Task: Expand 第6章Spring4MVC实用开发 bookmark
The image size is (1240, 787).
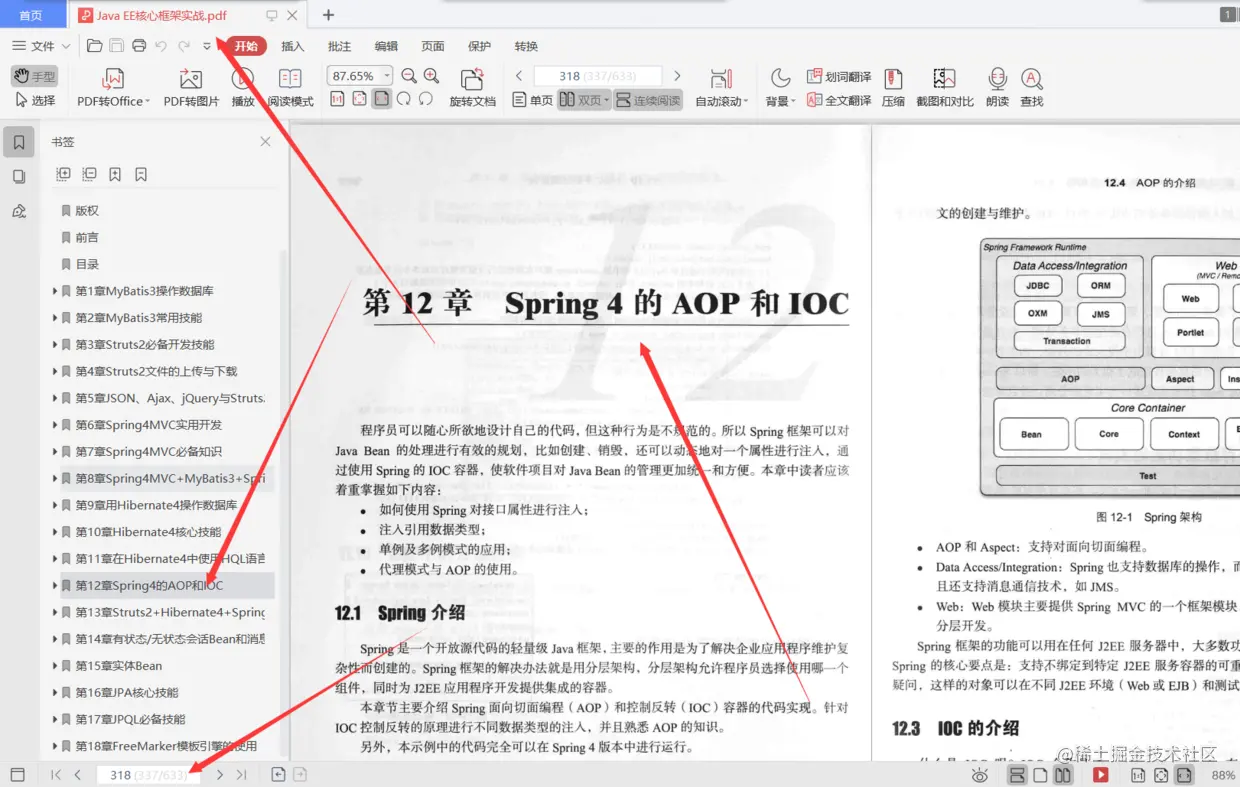Action: click(x=55, y=425)
